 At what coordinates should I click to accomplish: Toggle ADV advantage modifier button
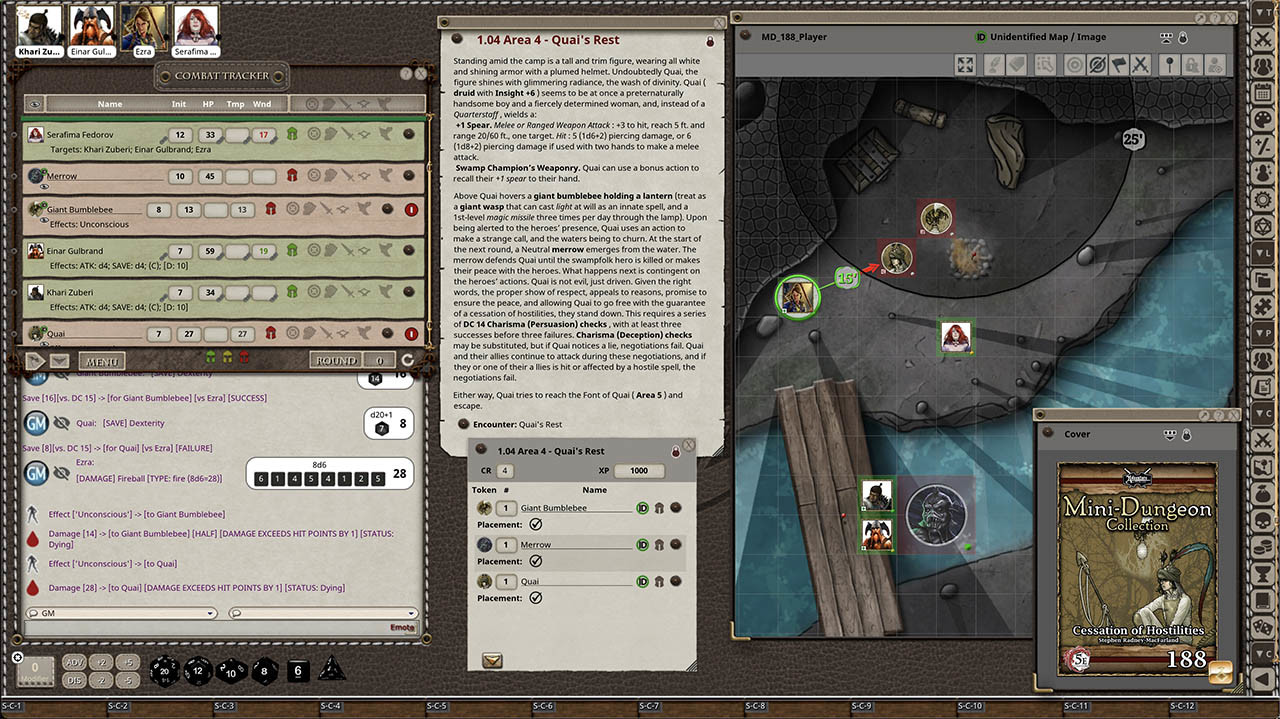click(x=74, y=662)
